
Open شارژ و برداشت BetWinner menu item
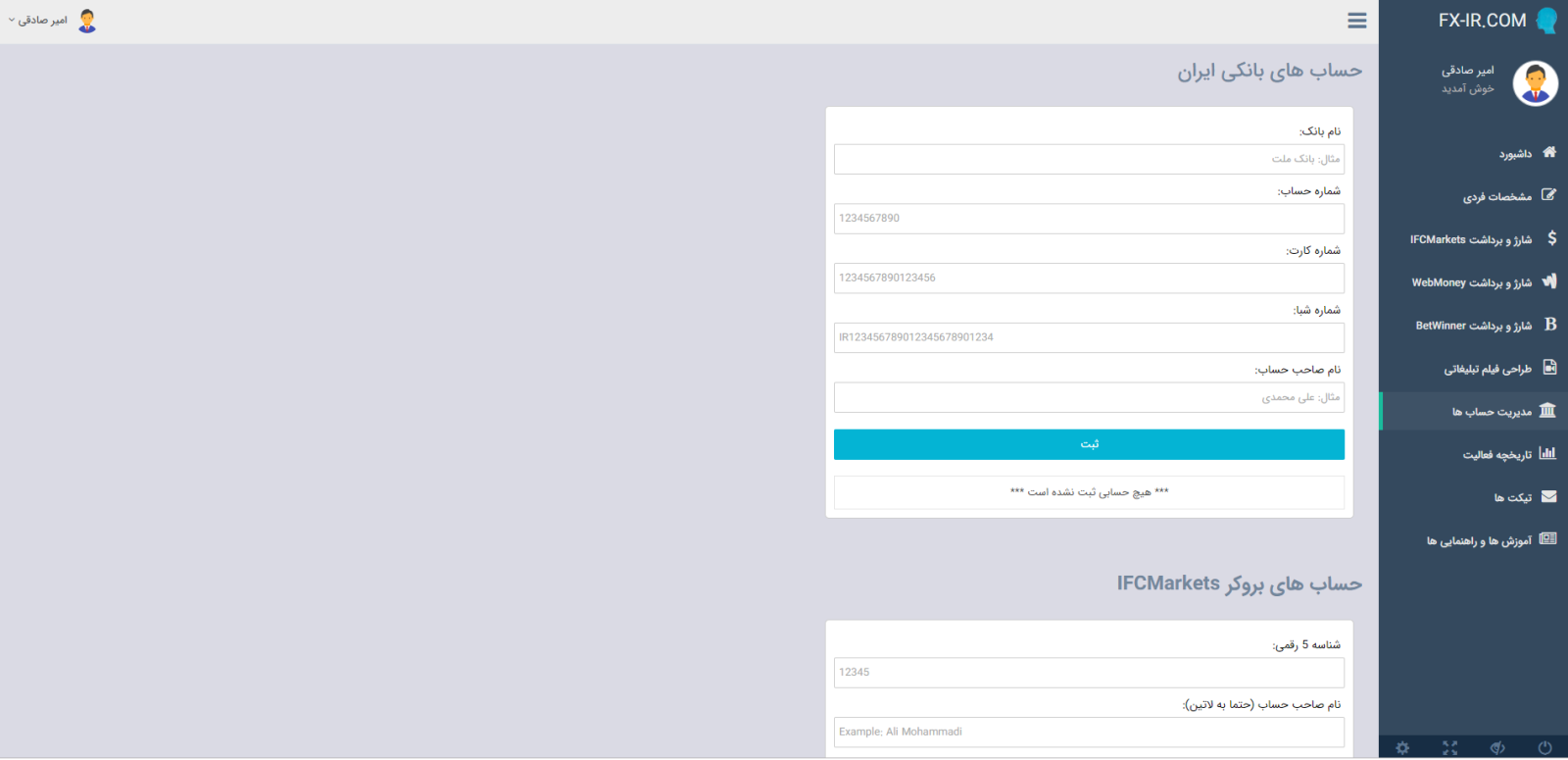point(1473,326)
